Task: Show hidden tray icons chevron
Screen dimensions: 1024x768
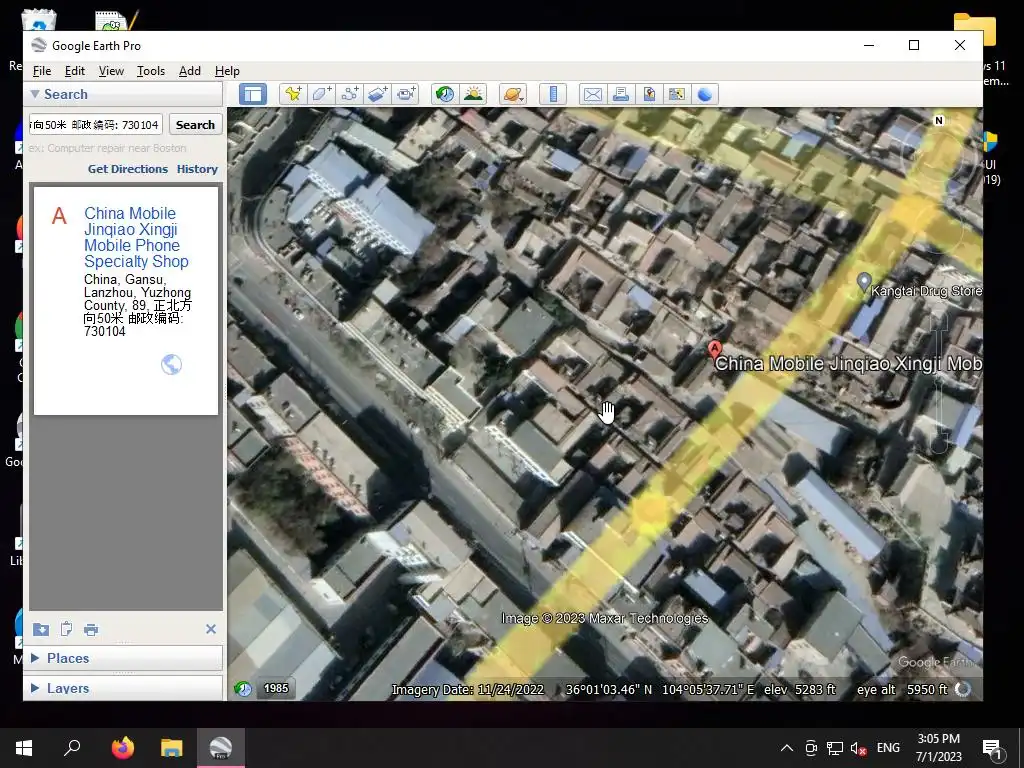Action: [x=787, y=748]
